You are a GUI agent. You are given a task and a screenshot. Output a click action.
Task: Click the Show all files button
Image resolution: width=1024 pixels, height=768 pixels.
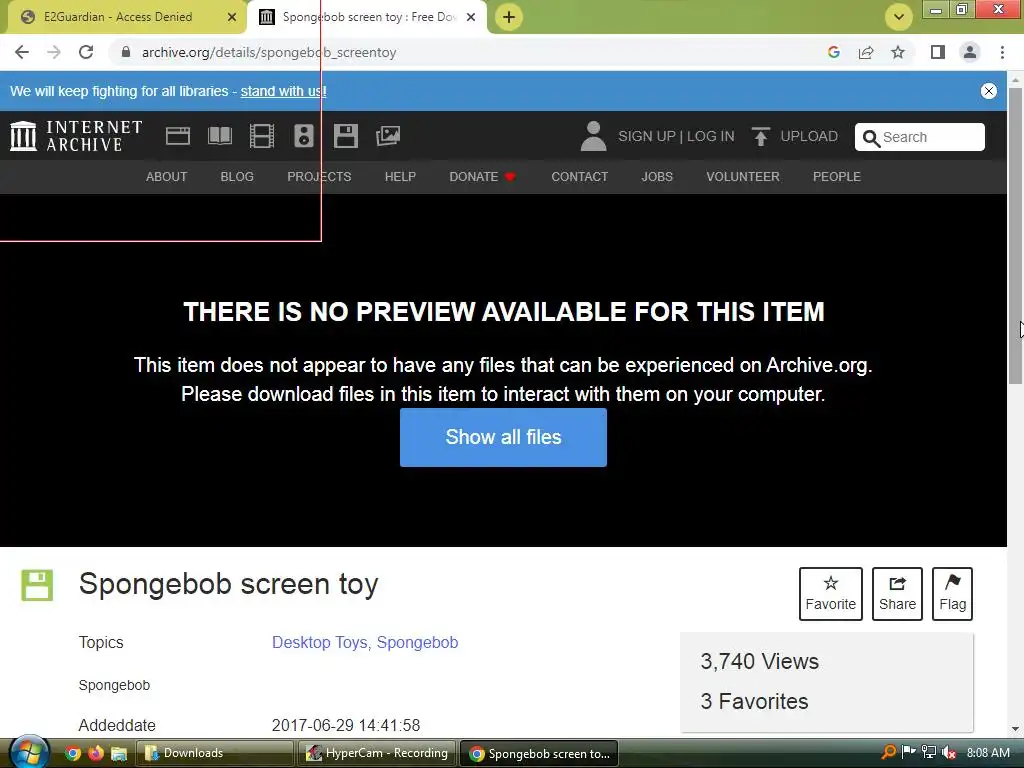503,437
